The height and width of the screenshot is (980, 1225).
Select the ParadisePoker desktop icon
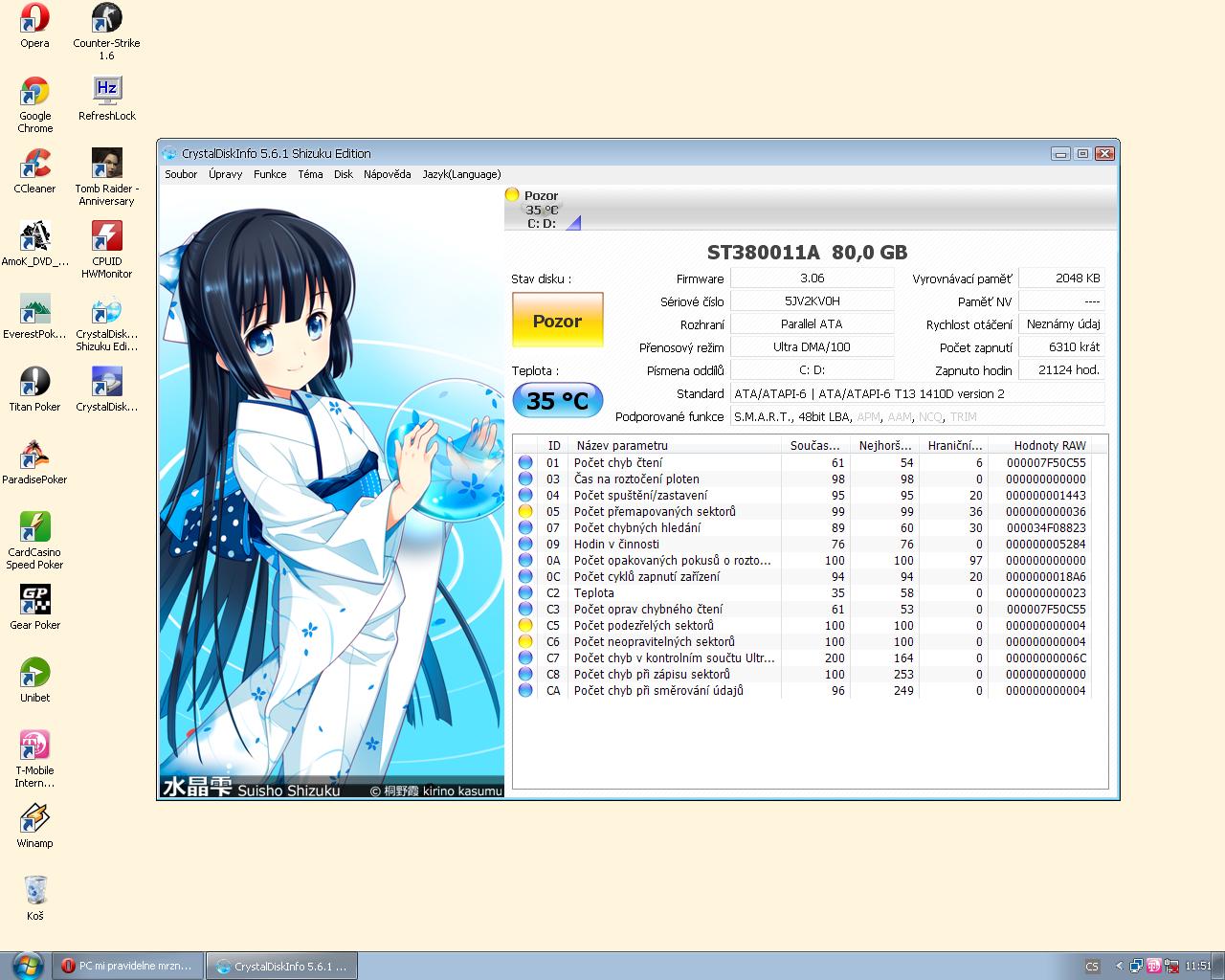pyautogui.click(x=34, y=462)
